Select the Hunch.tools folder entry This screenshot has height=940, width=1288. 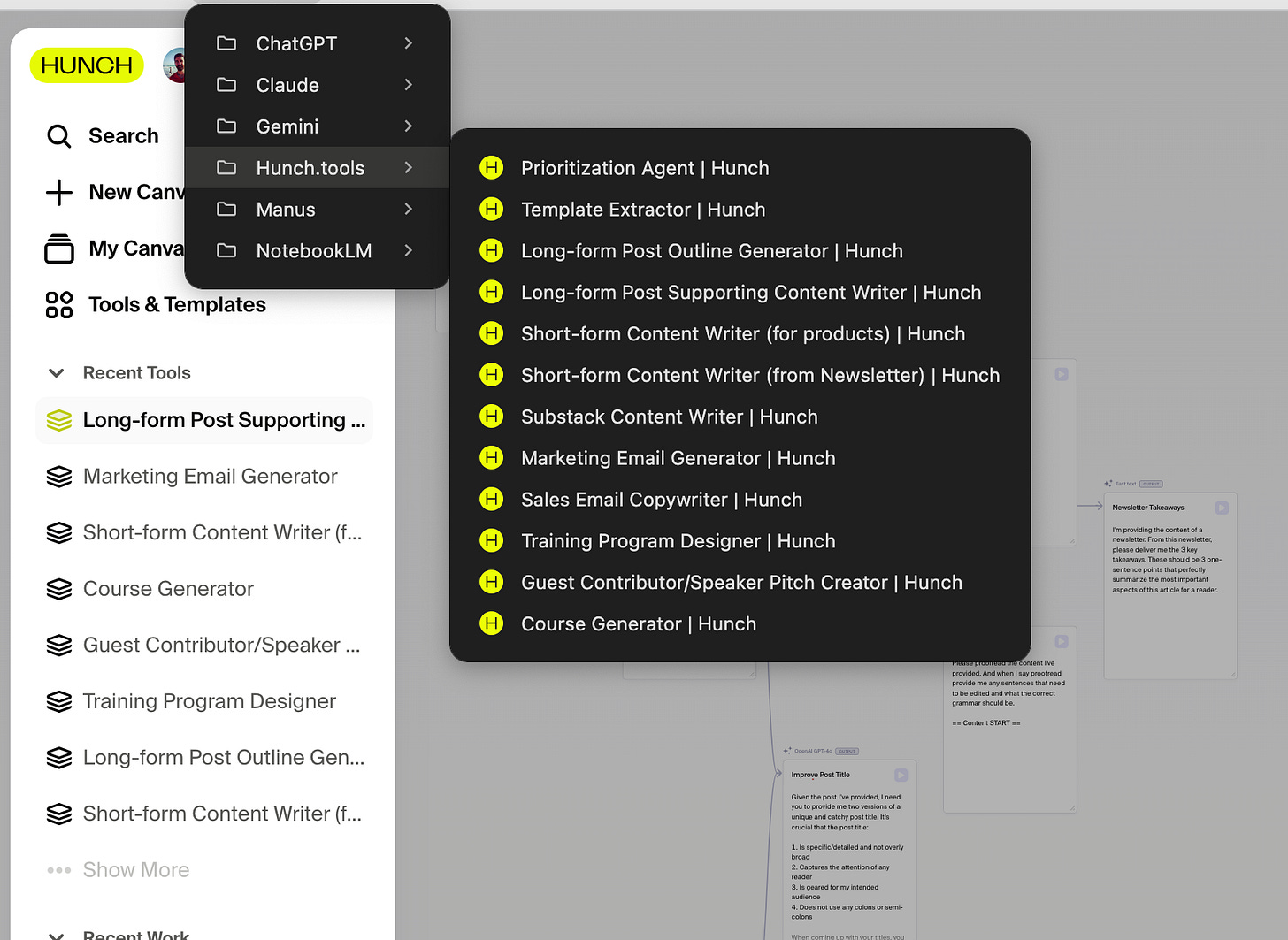tap(318, 168)
